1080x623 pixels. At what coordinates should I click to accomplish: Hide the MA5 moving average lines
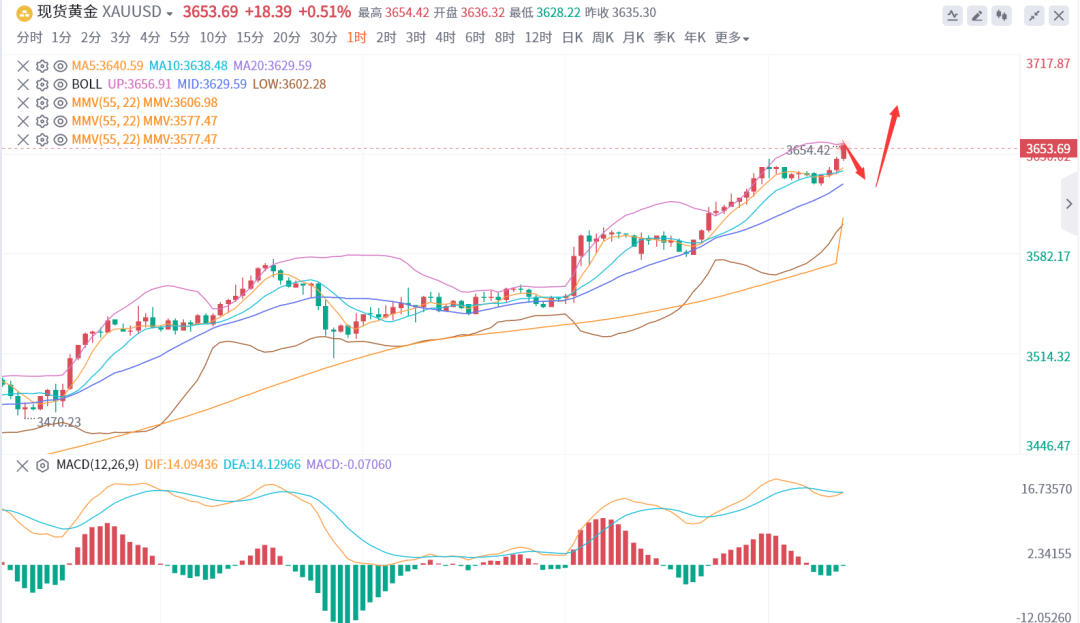(60, 66)
